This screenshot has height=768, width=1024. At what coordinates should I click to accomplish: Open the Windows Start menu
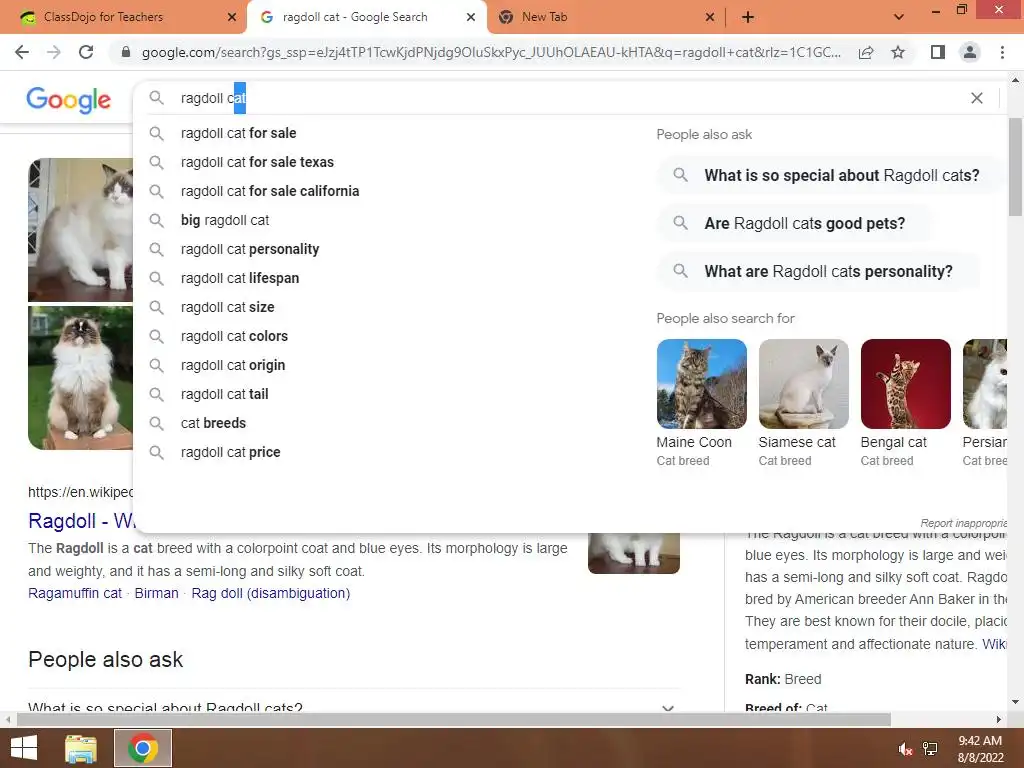pyautogui.click(x=24, y=748)
